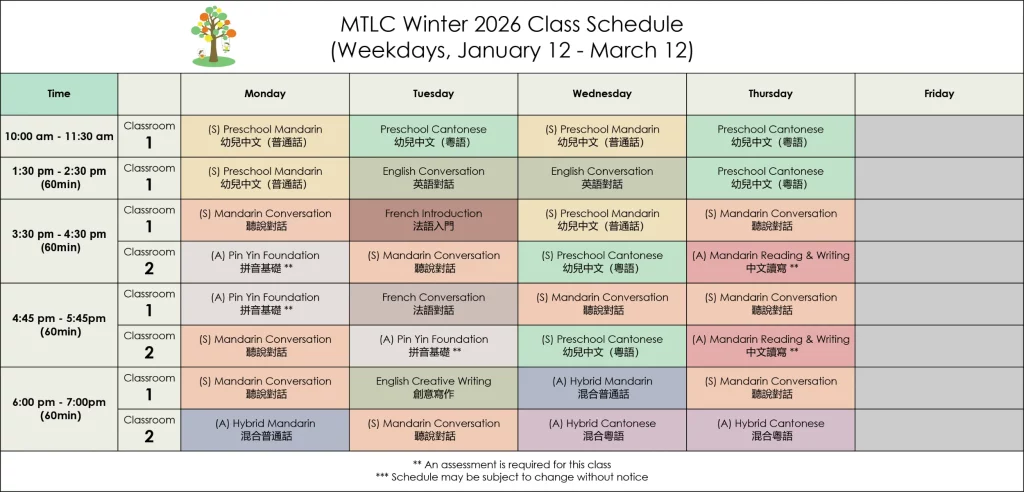The width and height of the screenshot is (1024, 492).
Task: Click the 10:00 am - 11:30 am time slot
Action: [x=59, y=136]
